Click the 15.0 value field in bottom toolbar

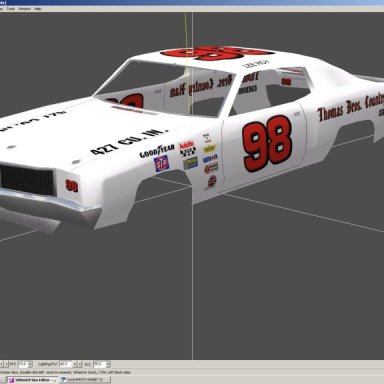(23, 364)
